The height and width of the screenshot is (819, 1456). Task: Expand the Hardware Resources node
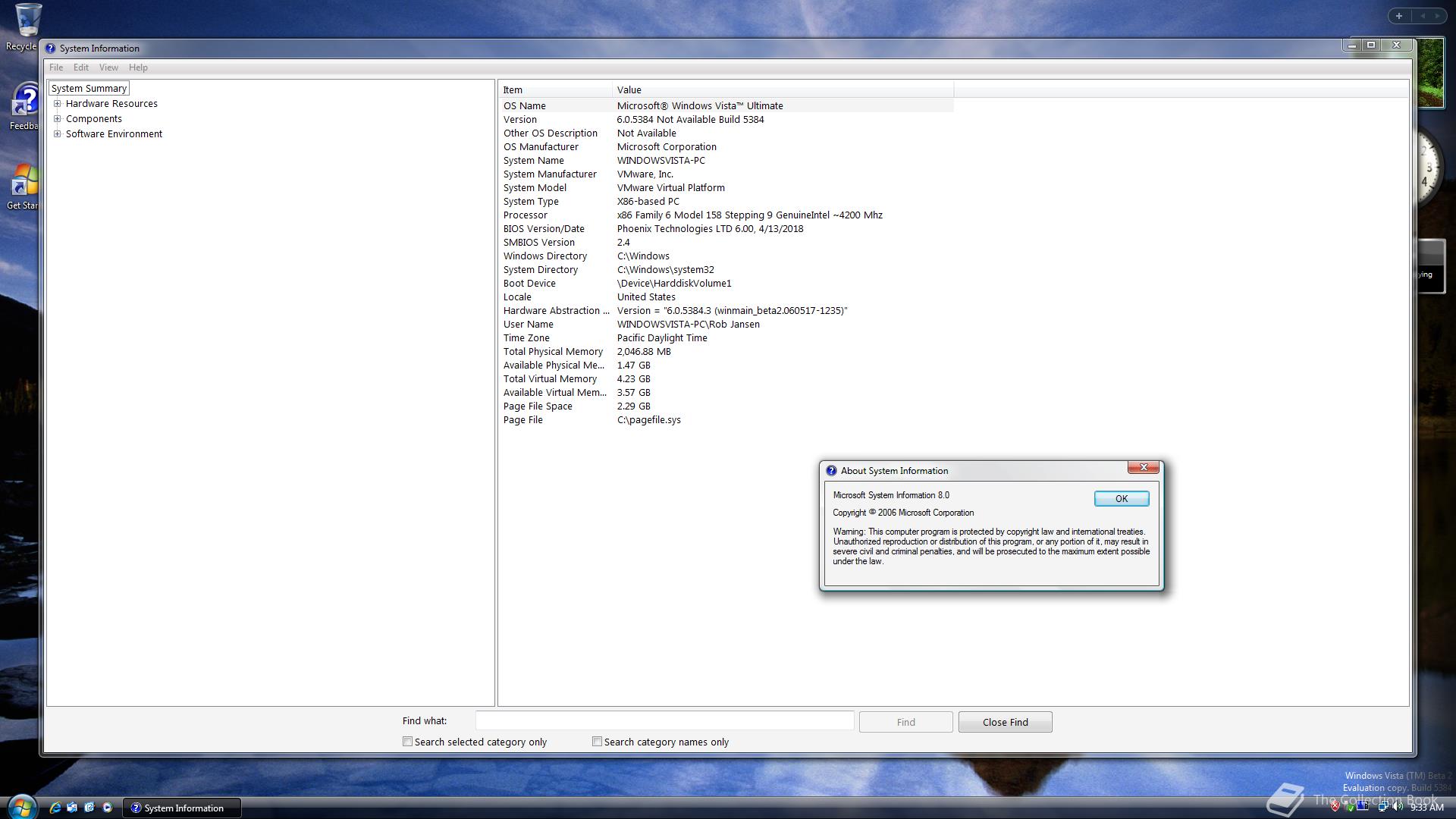coord(57,103)
